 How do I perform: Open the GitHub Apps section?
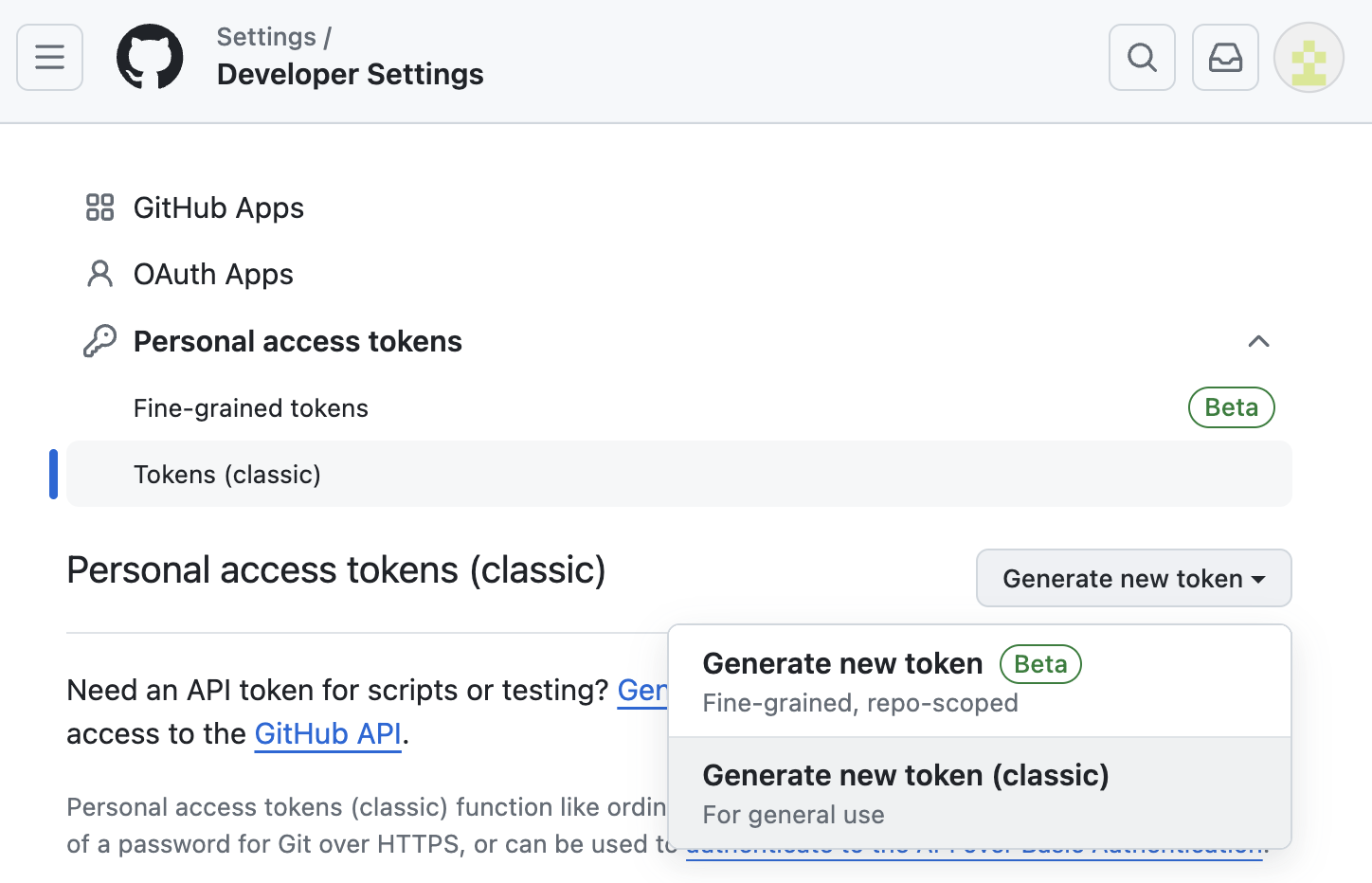click(x=219, y=207)
